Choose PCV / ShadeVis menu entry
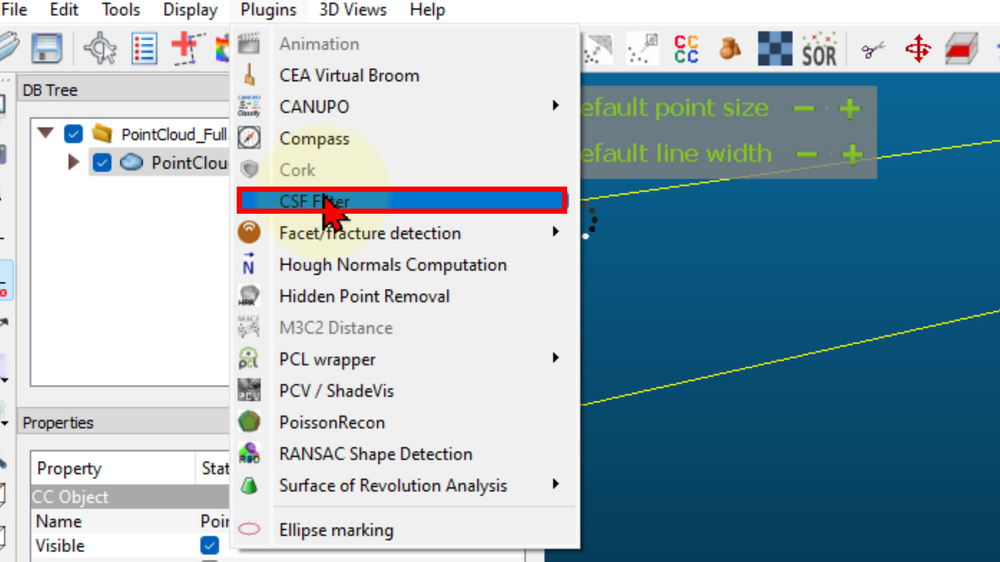1000x562 pixels. (336, 391)
